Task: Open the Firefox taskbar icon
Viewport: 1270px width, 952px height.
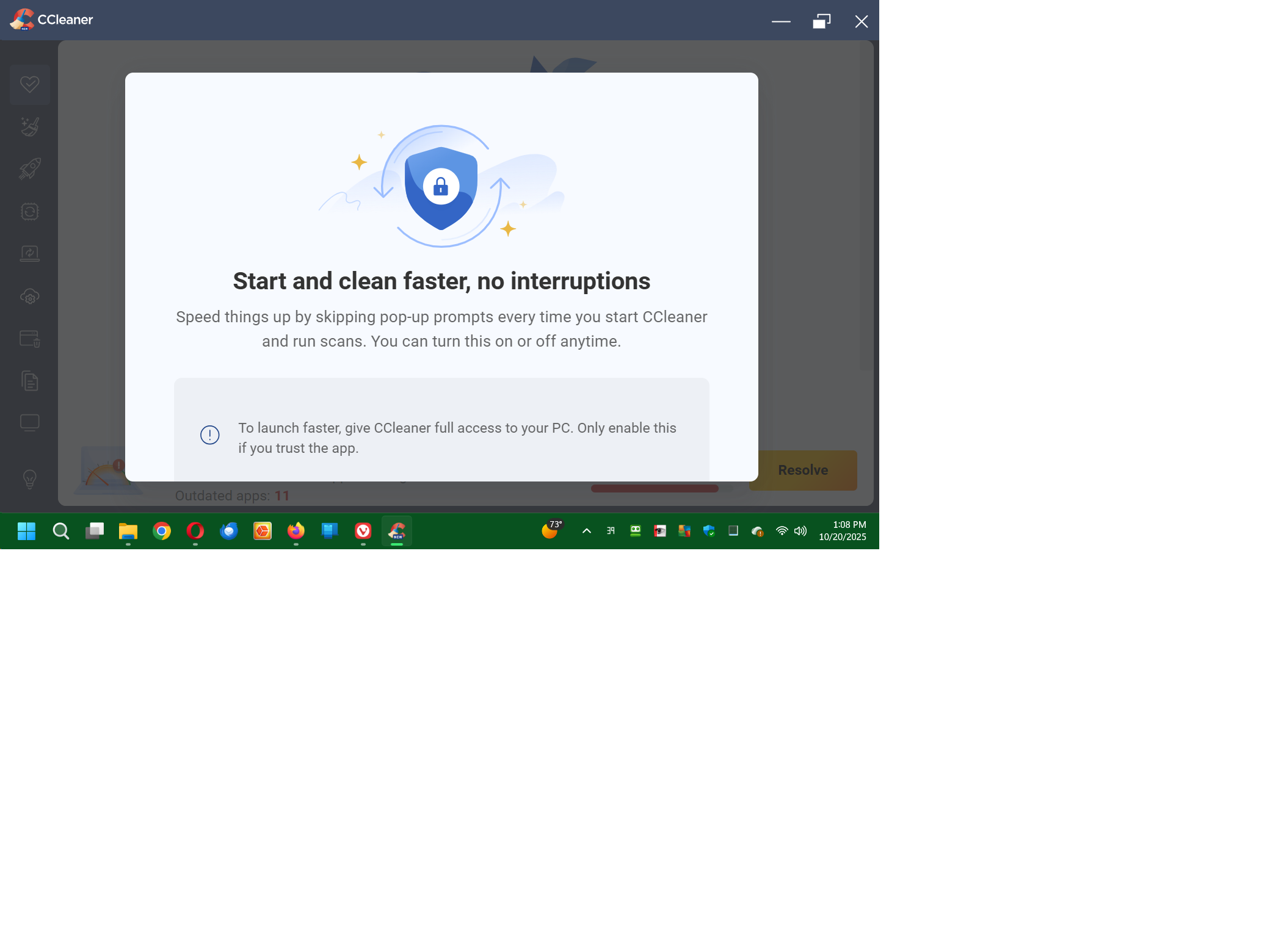Action: point(296,531)
